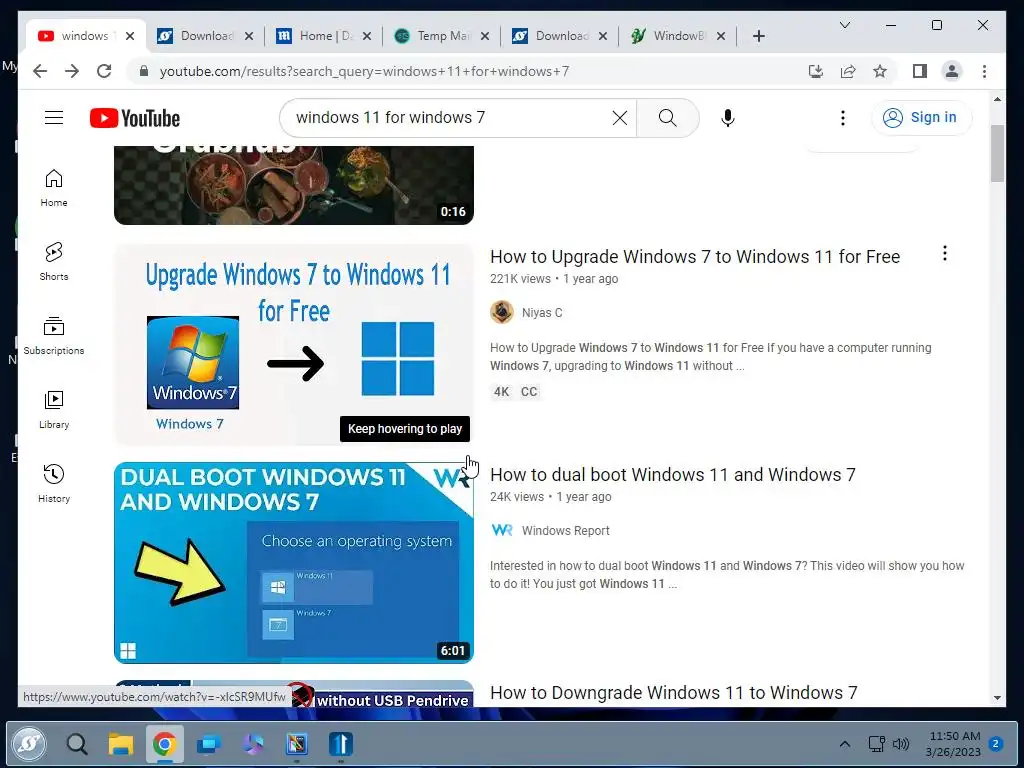Show hidden system tray icons

[x=844, y=743]
